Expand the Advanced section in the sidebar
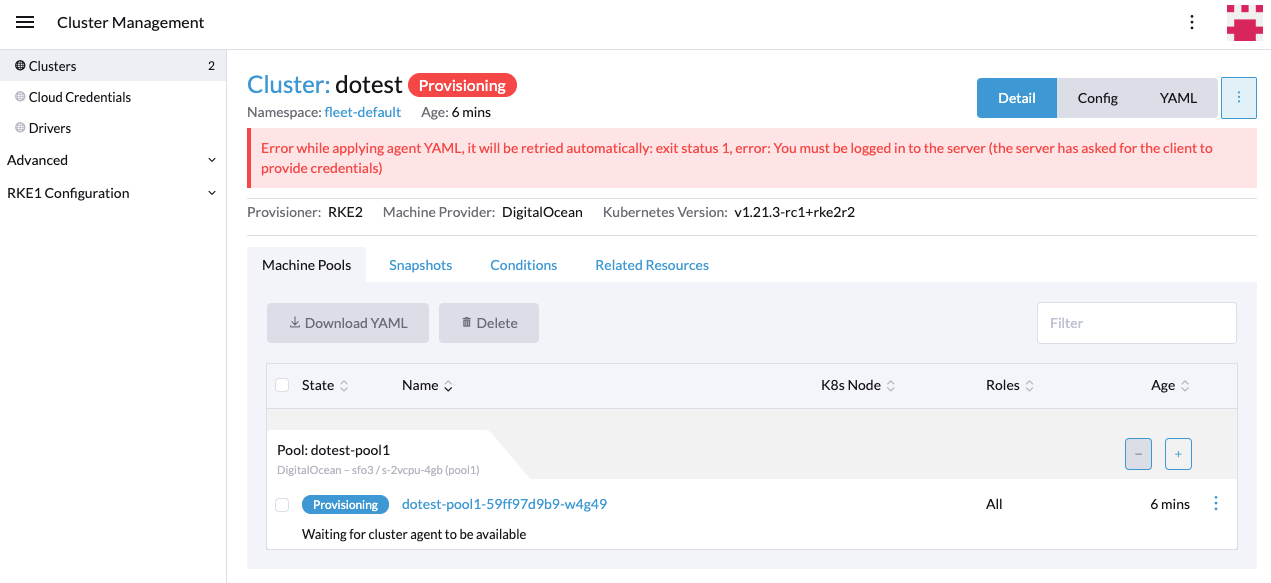Viewport: 1271px width, 583px height. [x=37, y=160]
